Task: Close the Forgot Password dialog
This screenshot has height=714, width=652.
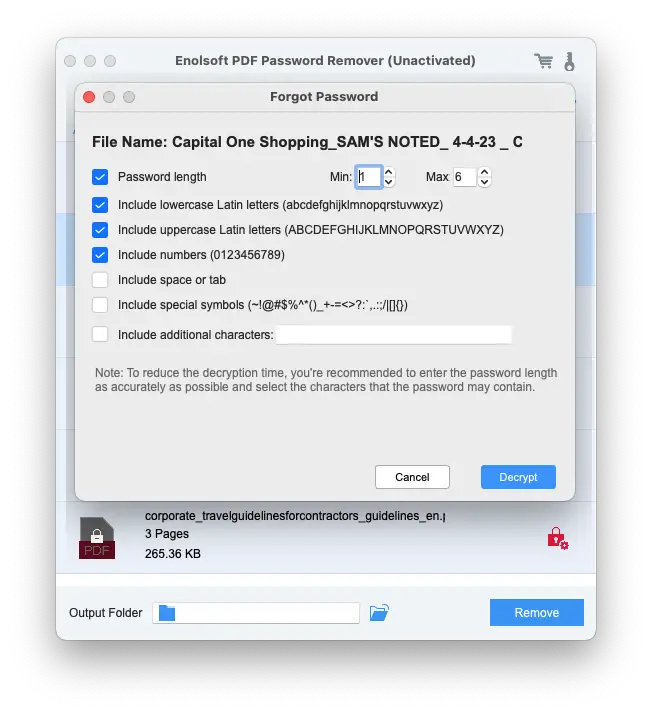Action: [x=89, y=97]
